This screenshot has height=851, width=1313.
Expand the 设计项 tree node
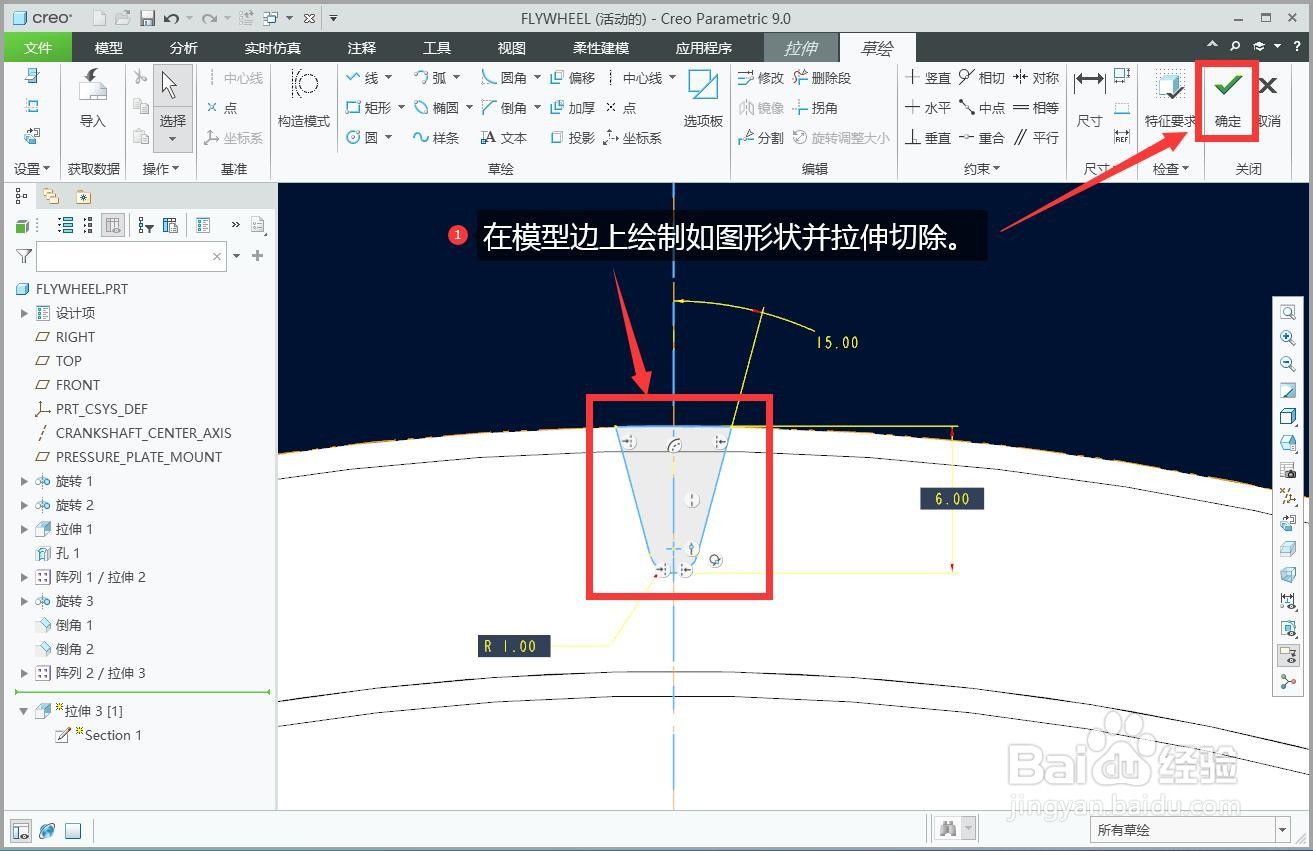(x=24, y=313)
